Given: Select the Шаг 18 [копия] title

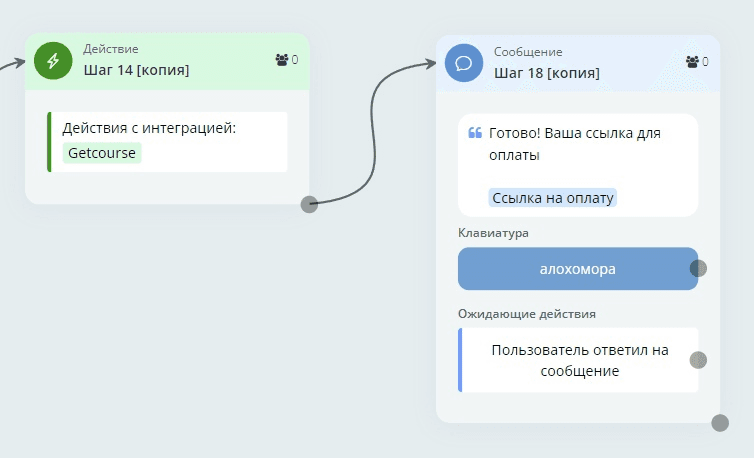Looking at the screenshot, I should coord(547,72).
